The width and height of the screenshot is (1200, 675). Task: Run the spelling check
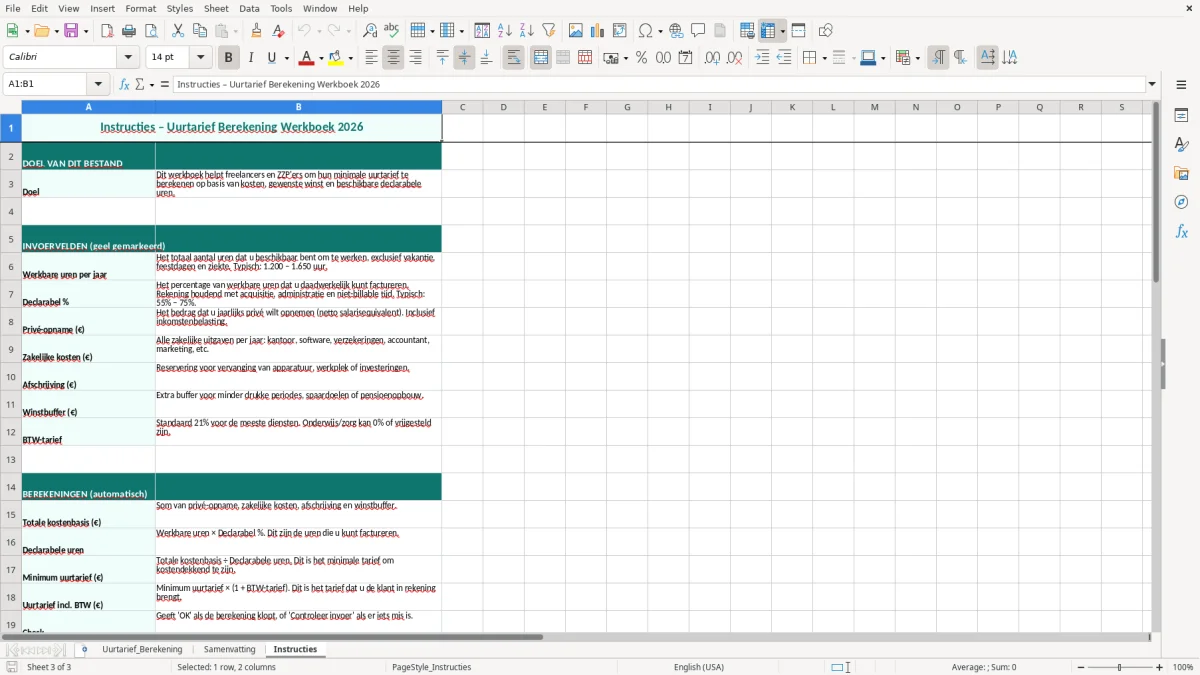coord(392,31)
